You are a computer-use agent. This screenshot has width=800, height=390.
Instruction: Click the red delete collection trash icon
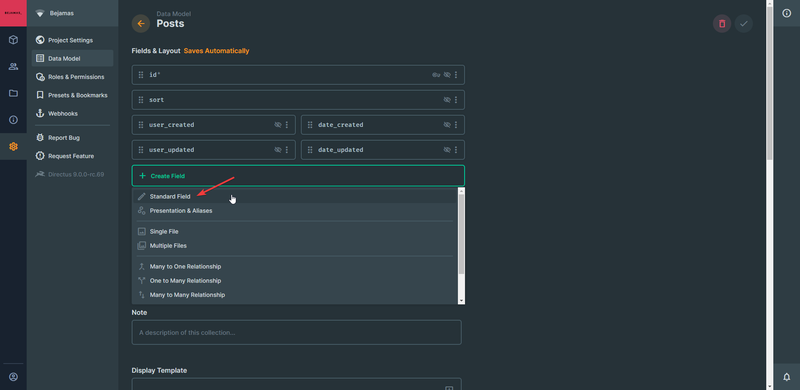(722, 23)
